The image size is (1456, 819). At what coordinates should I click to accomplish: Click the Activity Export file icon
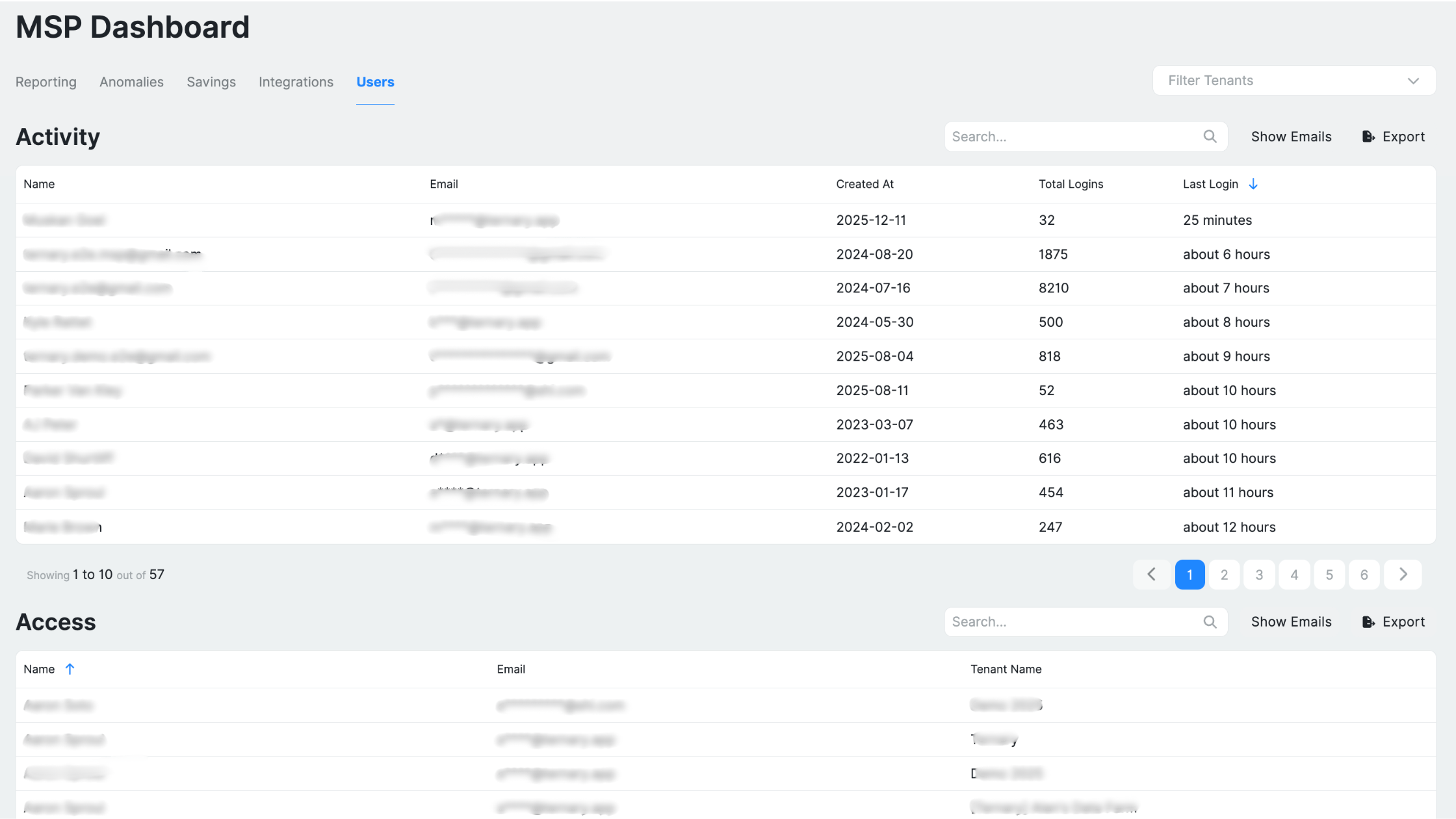[1368, 136]
